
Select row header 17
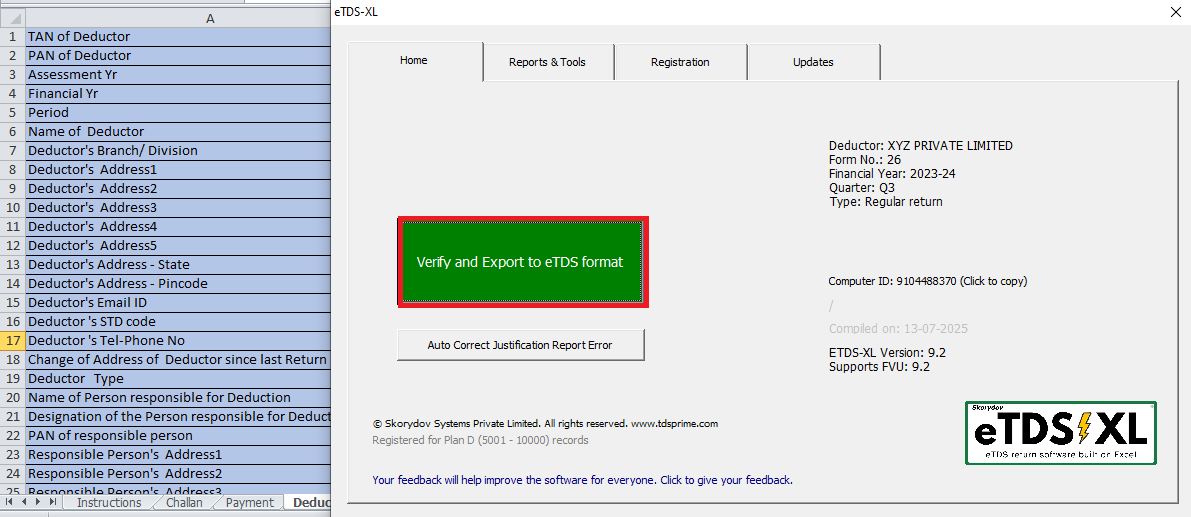pos(13,341)
